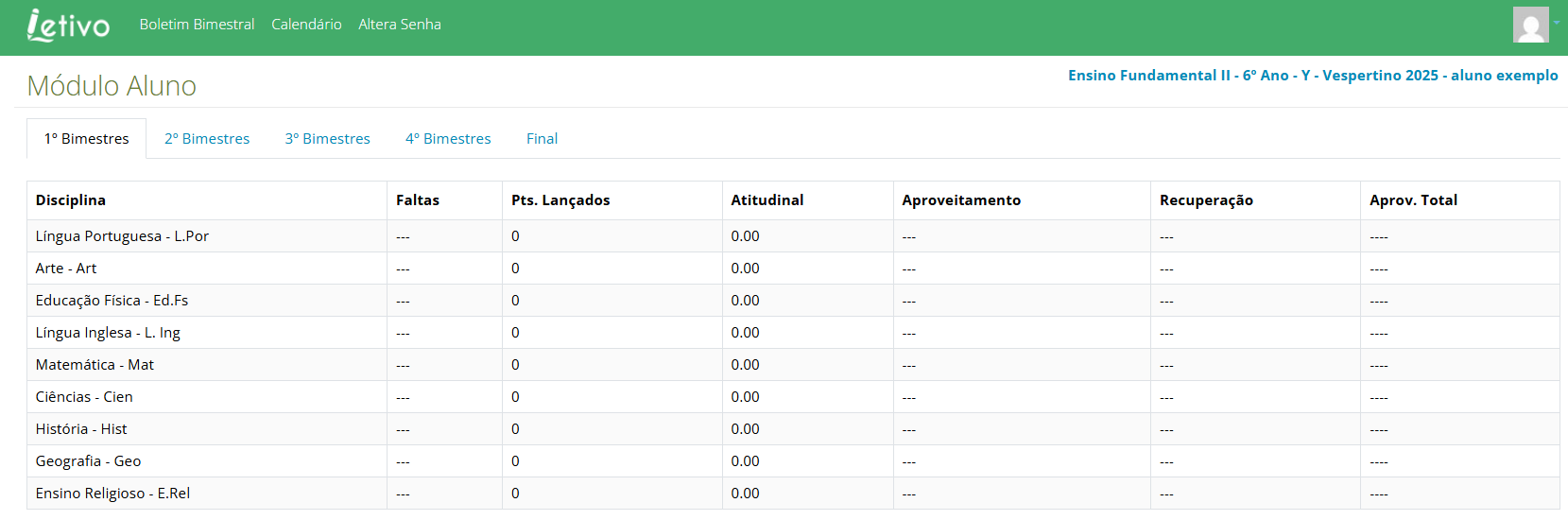Click the Disciplina column header

[x=71, y=200]
